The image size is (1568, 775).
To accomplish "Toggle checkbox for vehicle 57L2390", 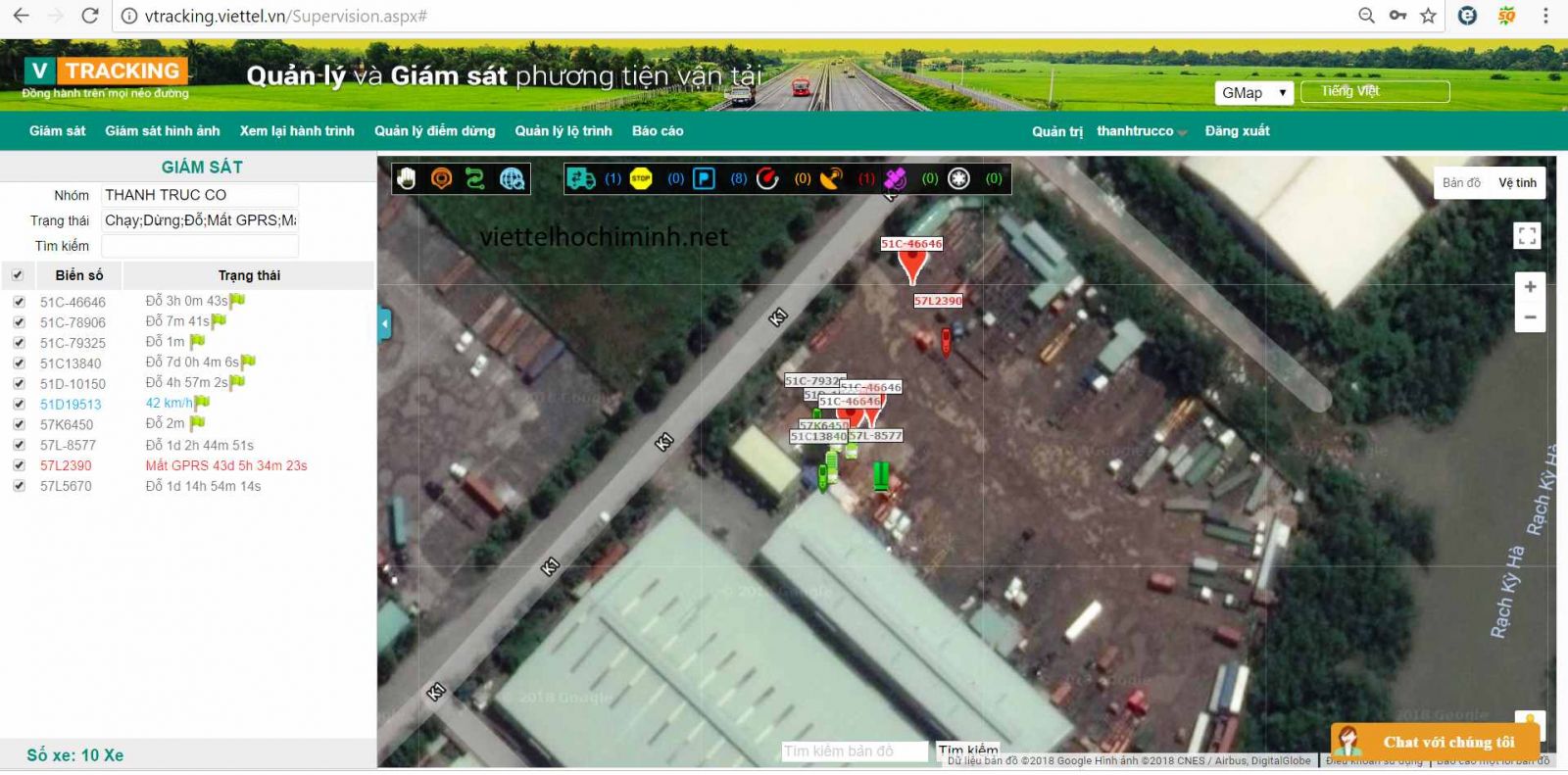I will tap(19, 465).
